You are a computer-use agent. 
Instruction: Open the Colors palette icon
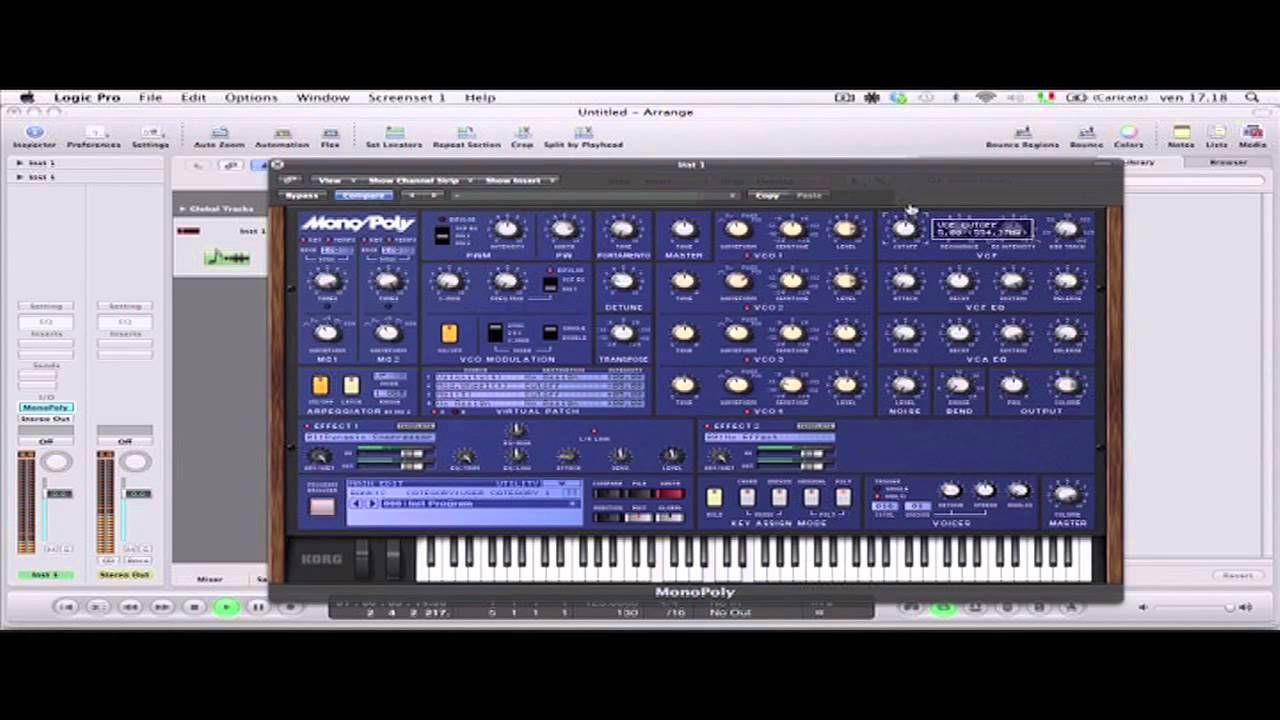[1128, 137]
